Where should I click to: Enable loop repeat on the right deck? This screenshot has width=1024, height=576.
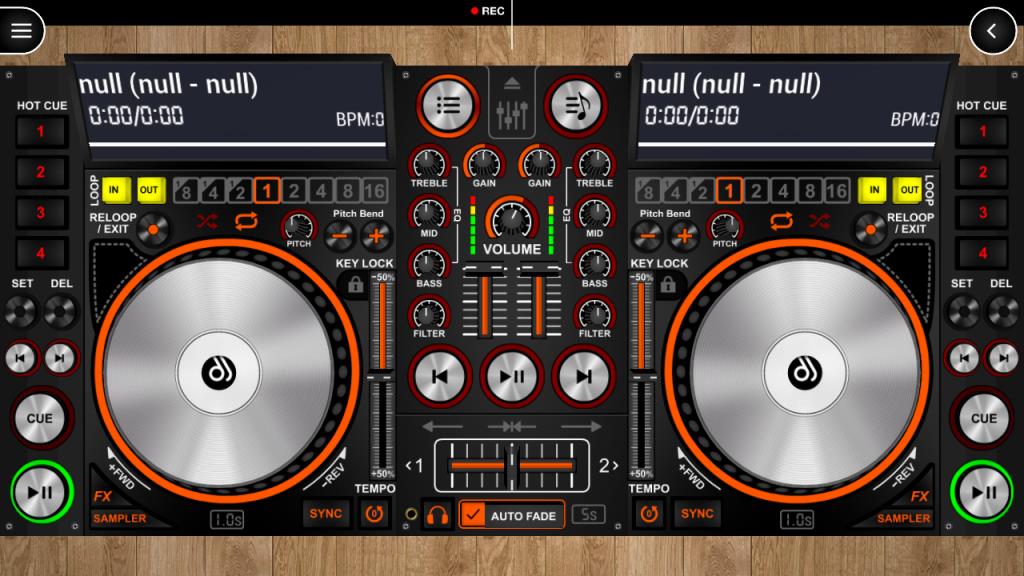point(783,222)
